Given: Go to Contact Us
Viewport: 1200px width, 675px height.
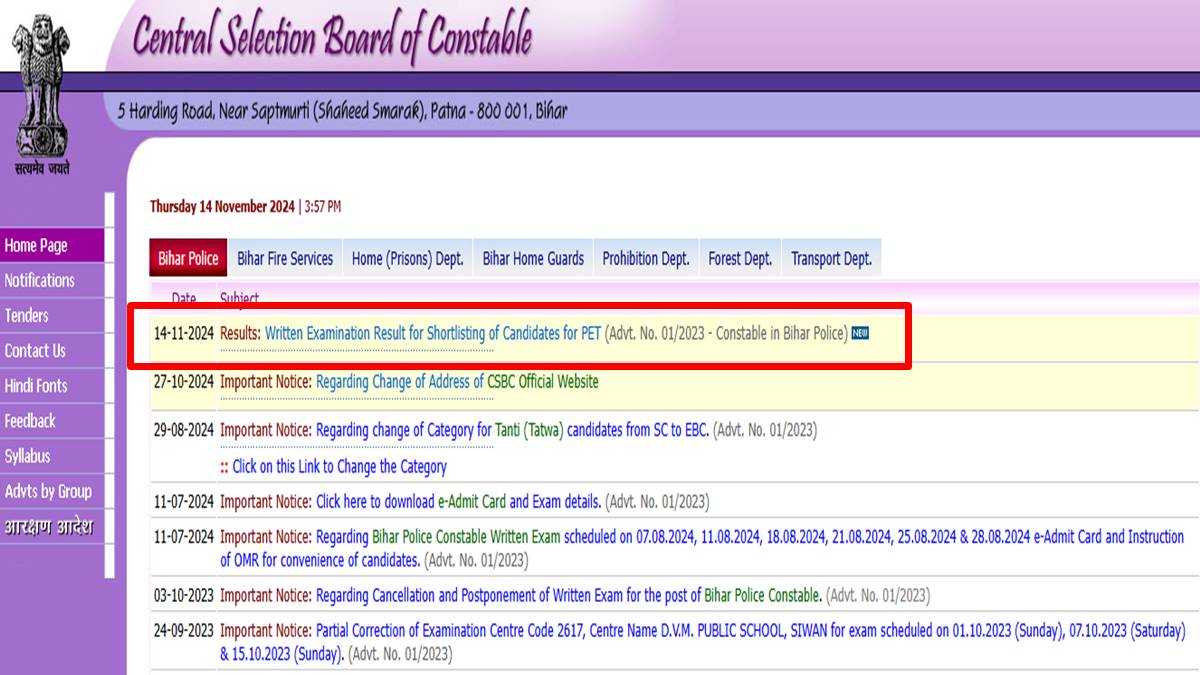Looking at the screenshot, I should [36, 350].
